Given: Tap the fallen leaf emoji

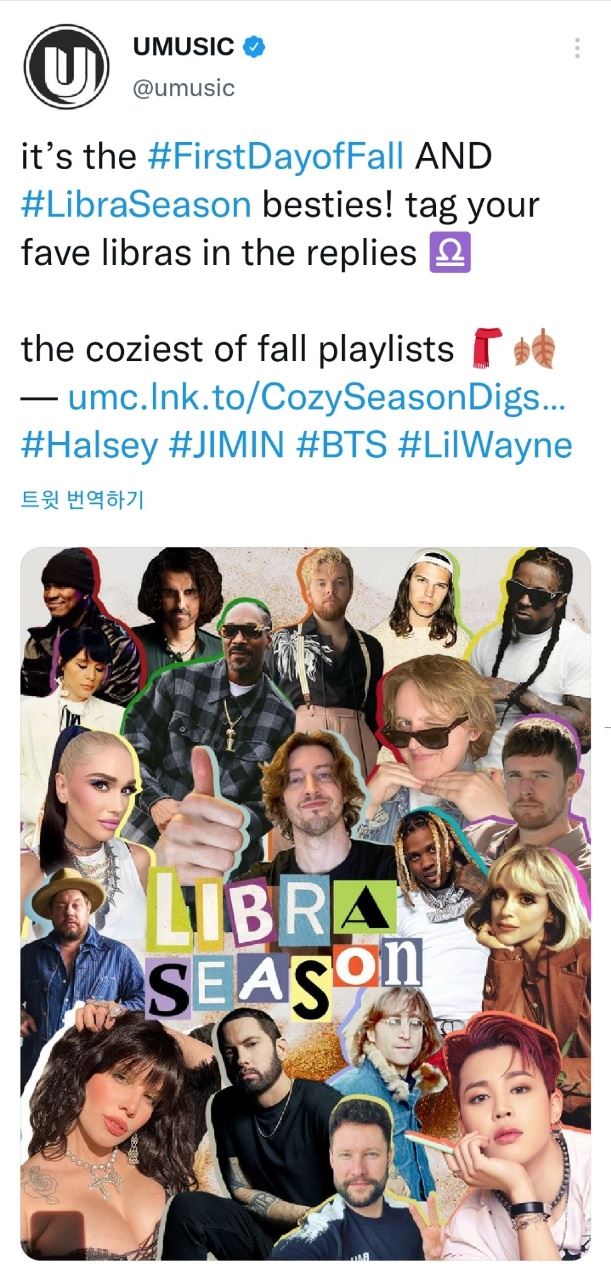Looking at the screenshot, I should pyautogui.click(x=533, y=349).
